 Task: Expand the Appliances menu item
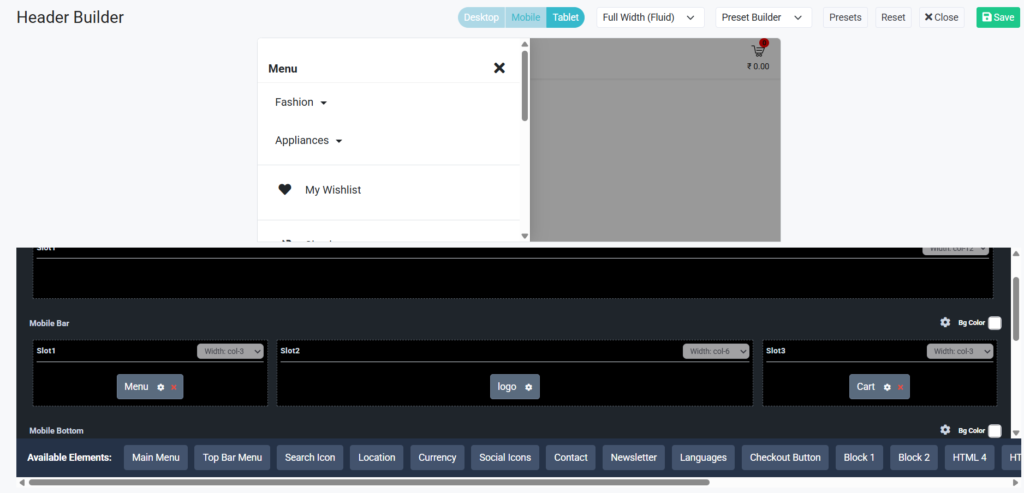(x=308, y=140)
